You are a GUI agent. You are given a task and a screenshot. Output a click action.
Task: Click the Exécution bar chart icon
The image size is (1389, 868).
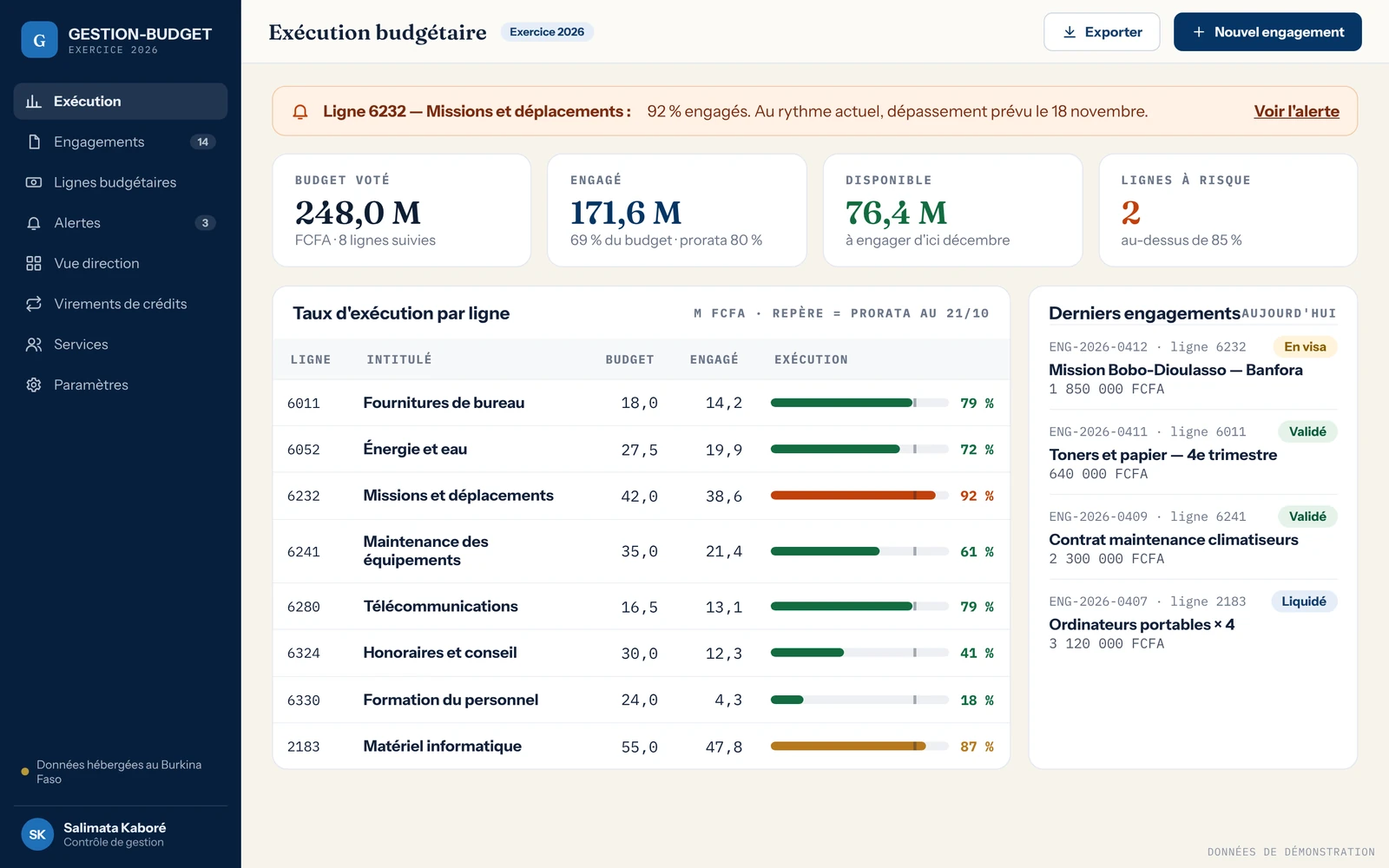[34, 102]
